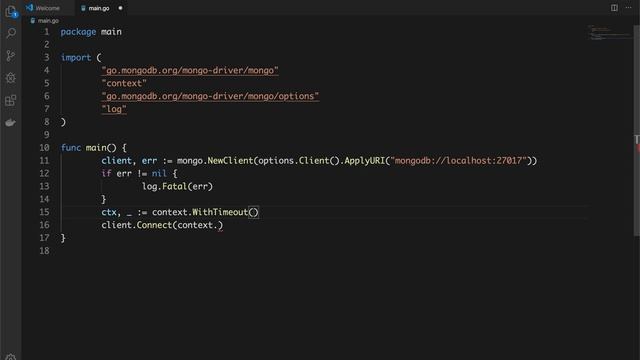640x360 pixels.
Task: Click the "func" keyword on line 10
Action: [x=71, y=148]
